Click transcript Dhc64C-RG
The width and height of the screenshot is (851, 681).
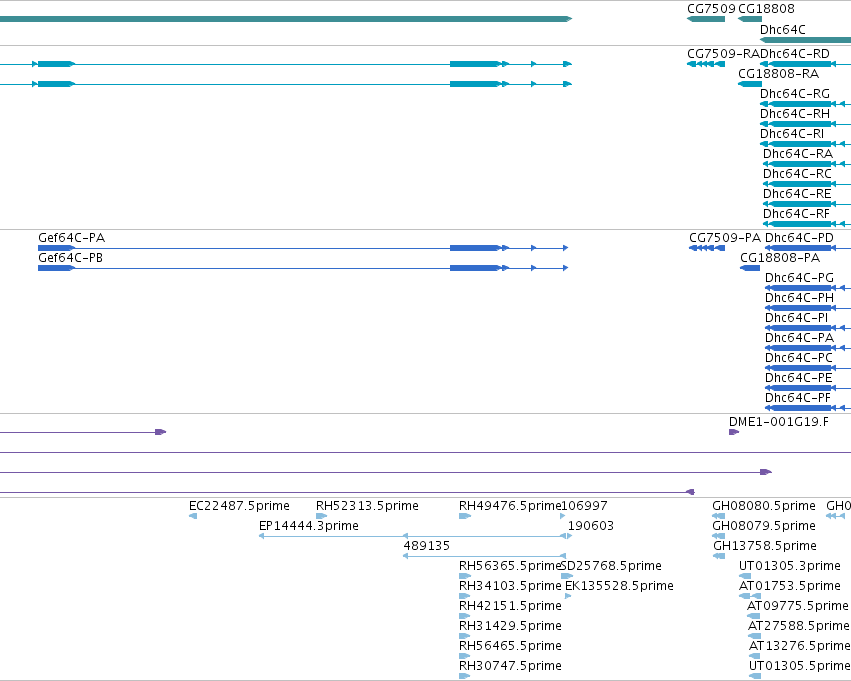[x=795, y=94]
